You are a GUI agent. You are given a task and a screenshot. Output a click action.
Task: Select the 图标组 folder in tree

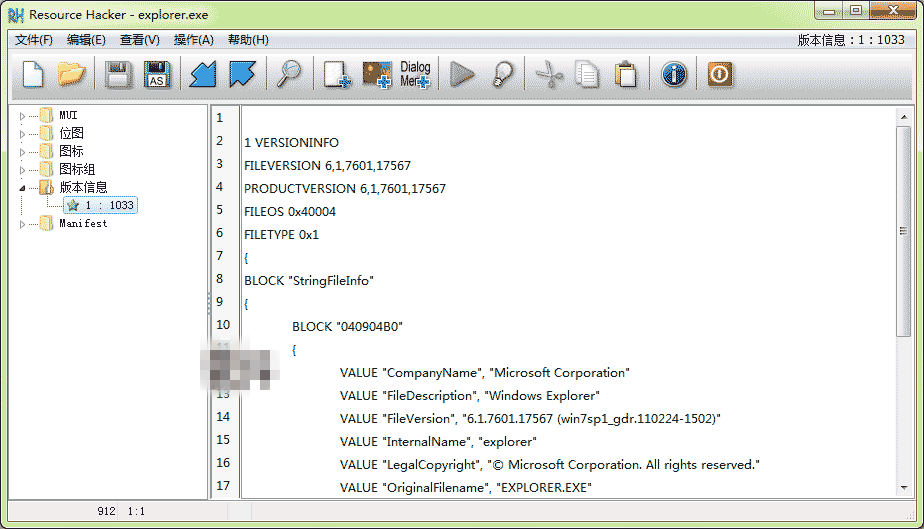click(x=77, y=170)
